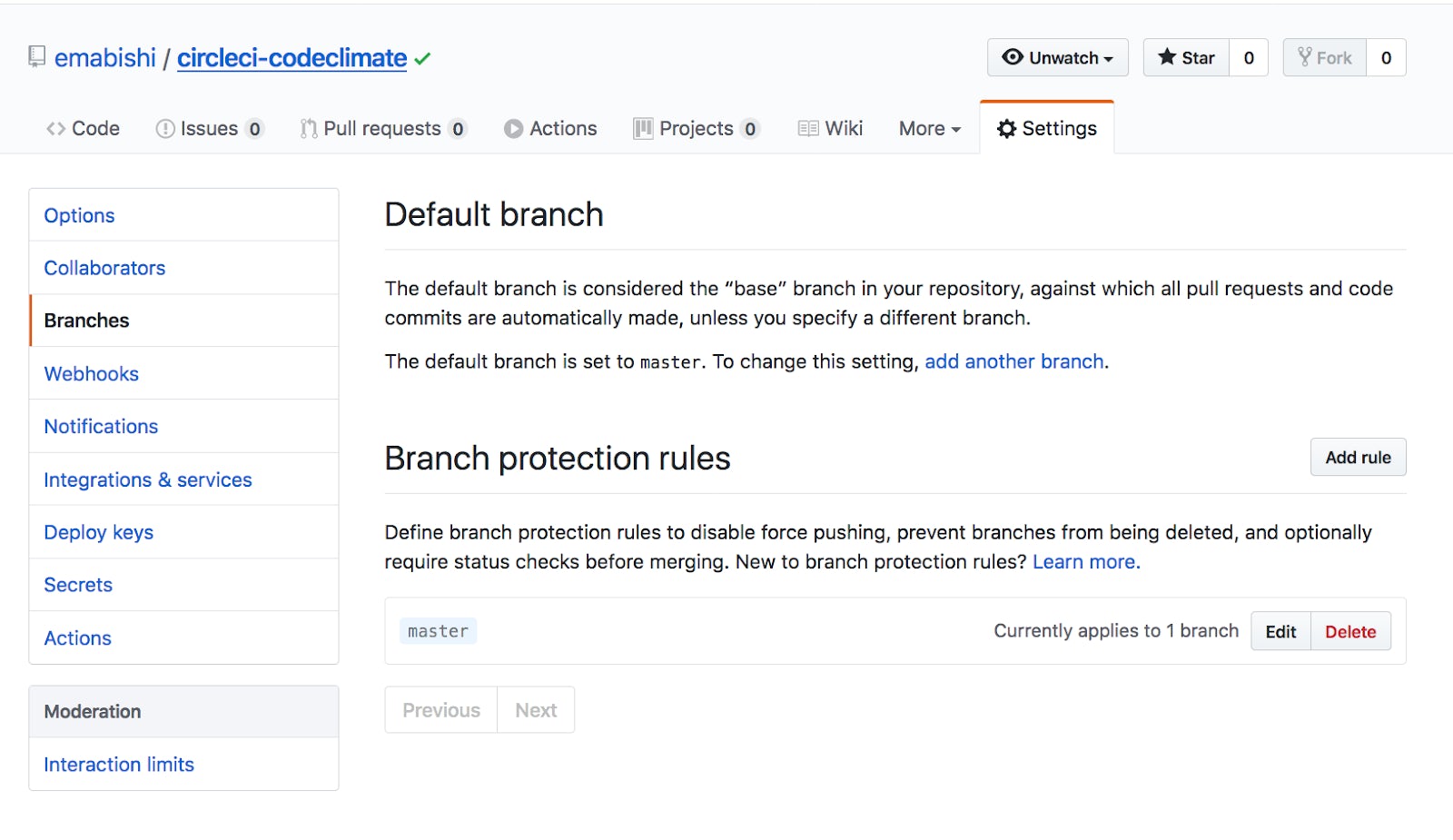The image size is (1453, 840).
Task: Edit the master branch protection rule
Action: point(1280,632)
